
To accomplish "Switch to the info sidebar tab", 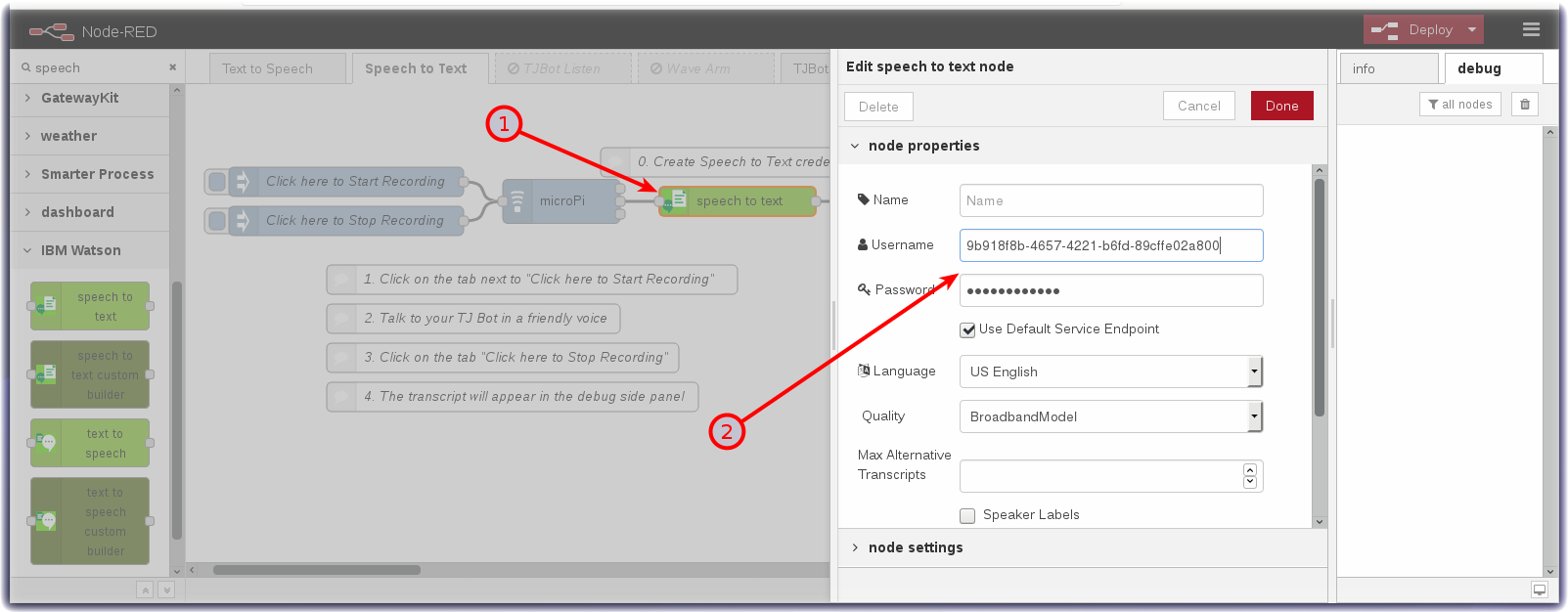I will tap(1389, 68).
